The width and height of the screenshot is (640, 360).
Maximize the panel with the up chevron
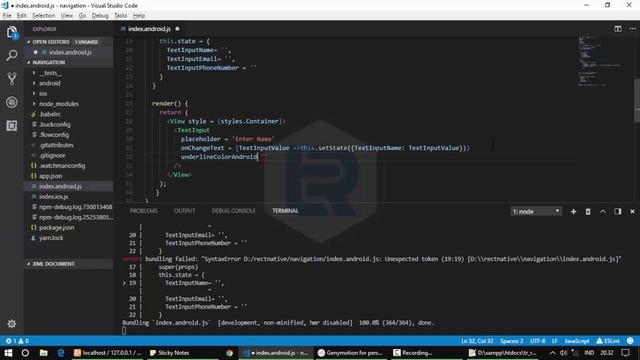602,211
